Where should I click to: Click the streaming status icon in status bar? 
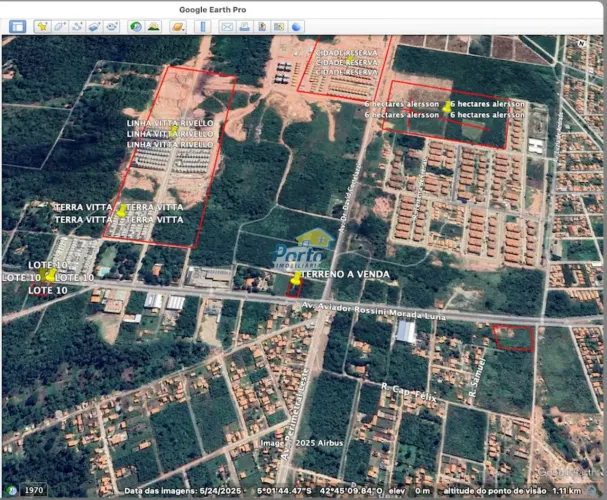click(x=591, y=491)
